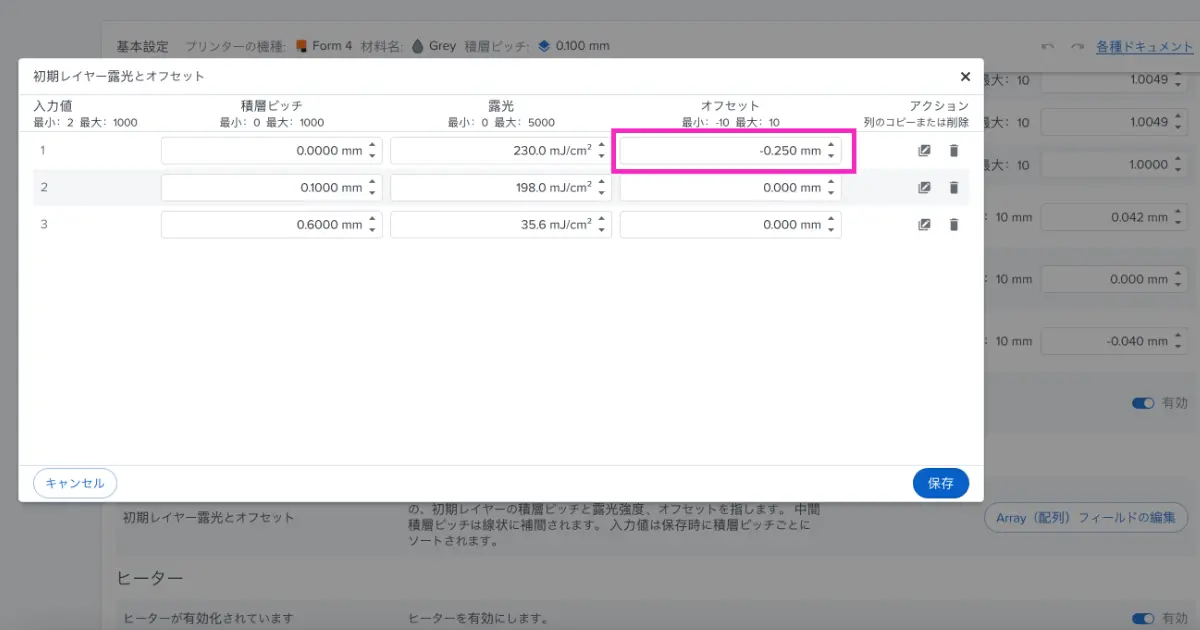The image size is (1200, 630).
Task: Increase row 3 オフセット with stepper up arrow
Action: coord(831,220)
